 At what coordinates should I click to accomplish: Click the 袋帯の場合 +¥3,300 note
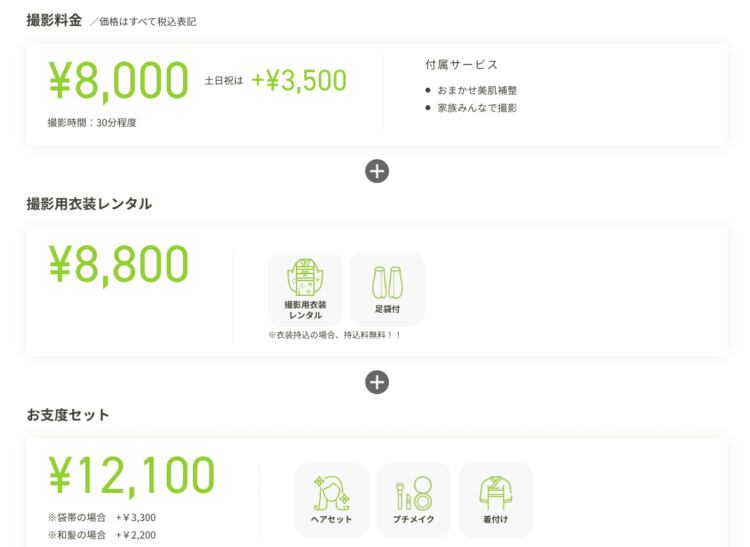pos(102,517)
